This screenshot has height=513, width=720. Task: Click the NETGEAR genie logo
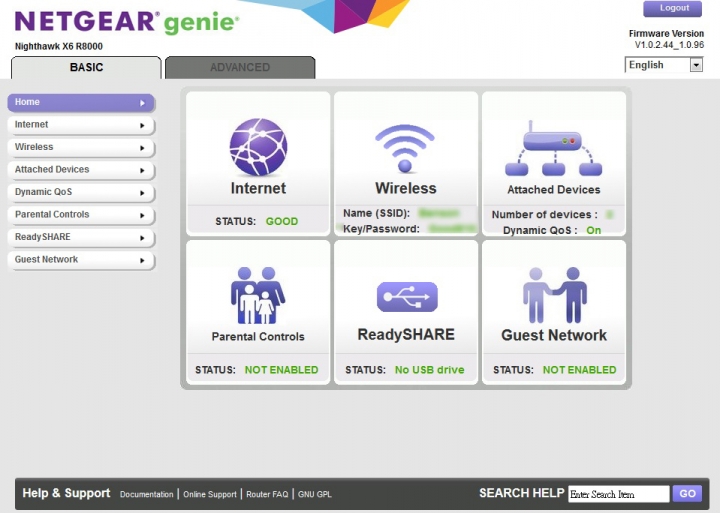(127, 23)
